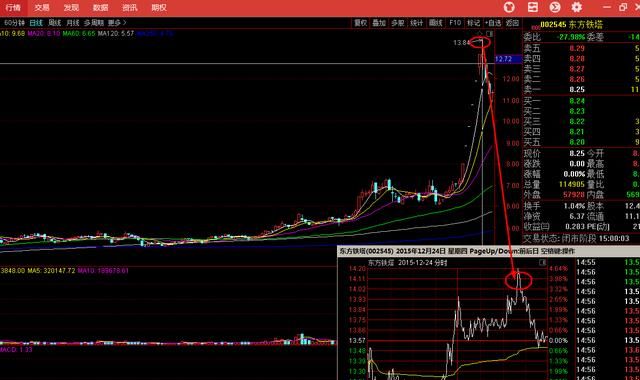Click the 复权 toolbar button
The image size is (640, 380).
point(360,23)
